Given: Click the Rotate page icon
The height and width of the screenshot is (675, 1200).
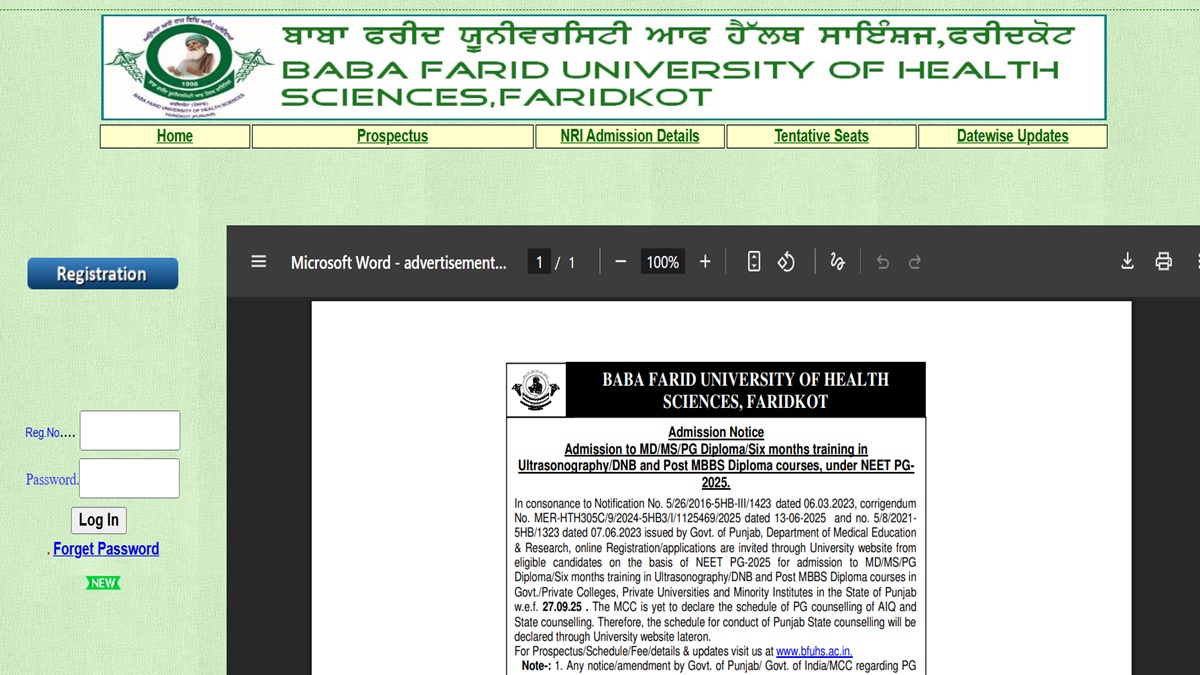Looking at the screenshot, I should [786, 261].
